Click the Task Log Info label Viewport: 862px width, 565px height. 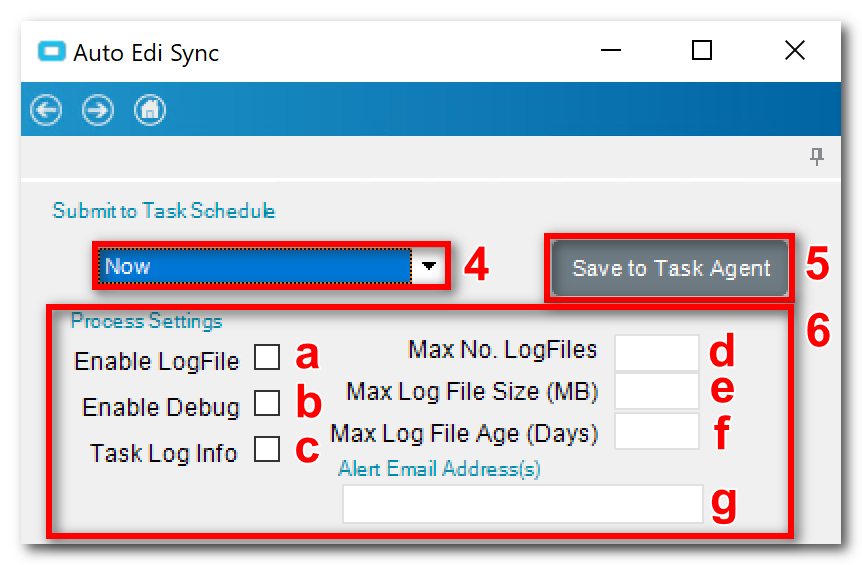(164, 453)
